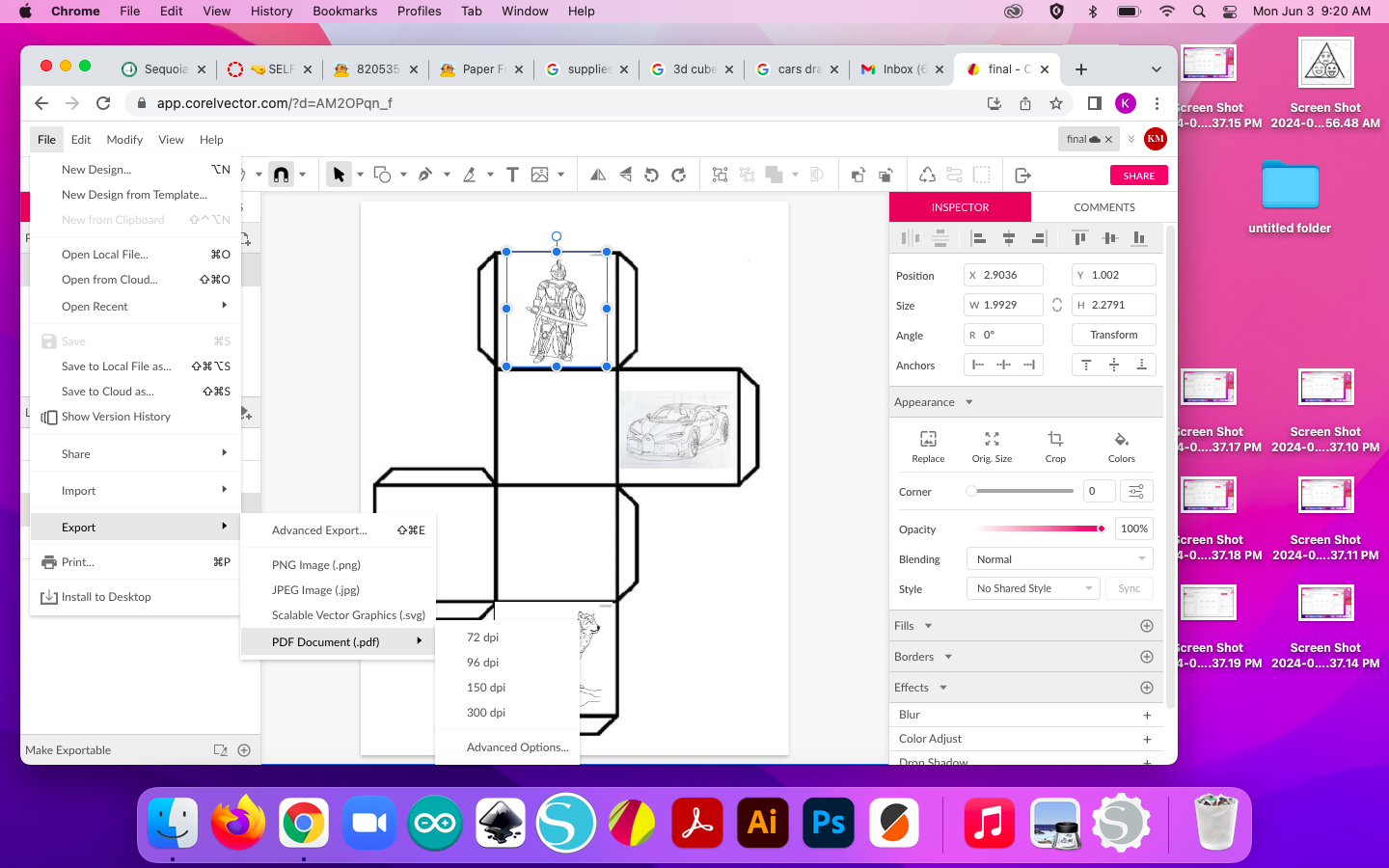Align selection to horizontal centers

1008,237
